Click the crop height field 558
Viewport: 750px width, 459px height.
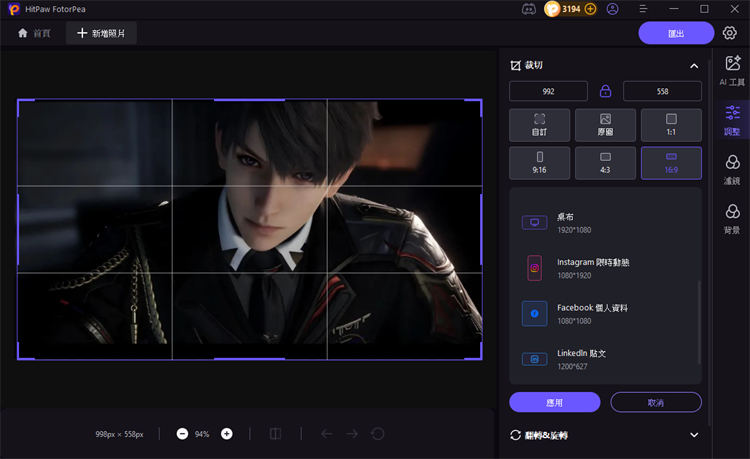click(662, 91)
